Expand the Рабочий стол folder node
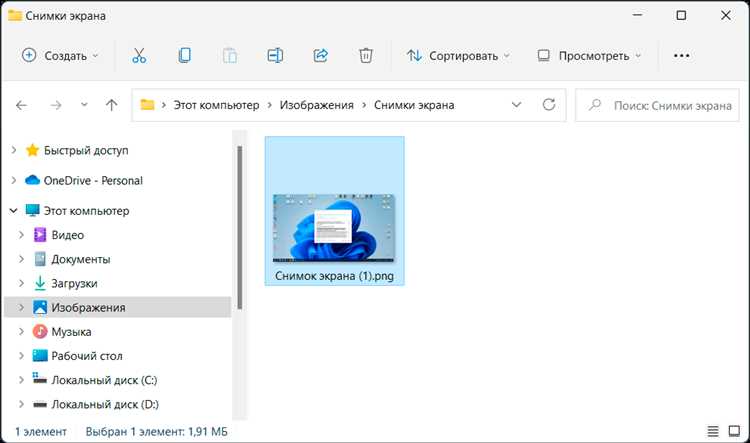 (x=22, y=355)
